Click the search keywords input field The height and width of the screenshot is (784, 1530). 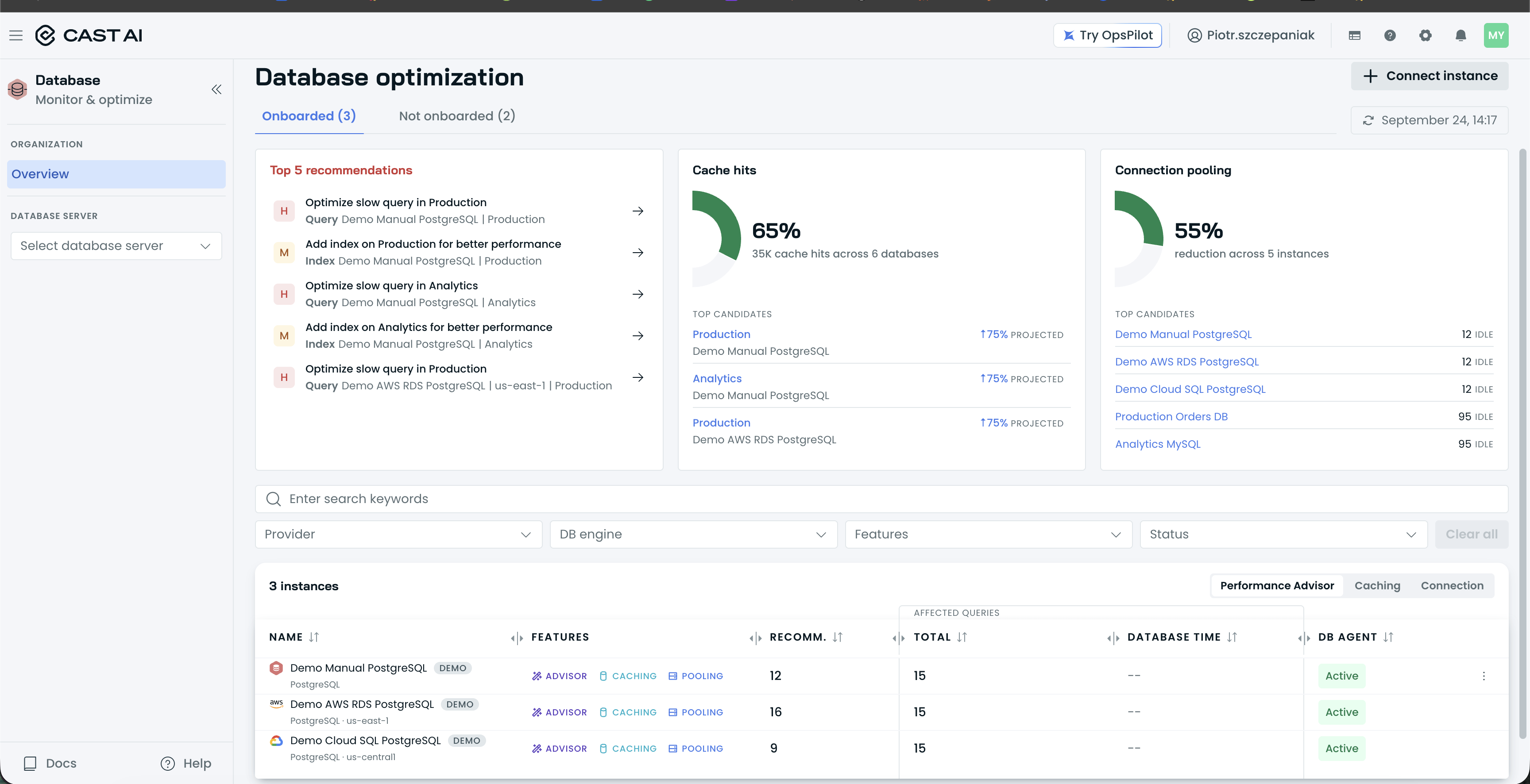pos(881,499)
